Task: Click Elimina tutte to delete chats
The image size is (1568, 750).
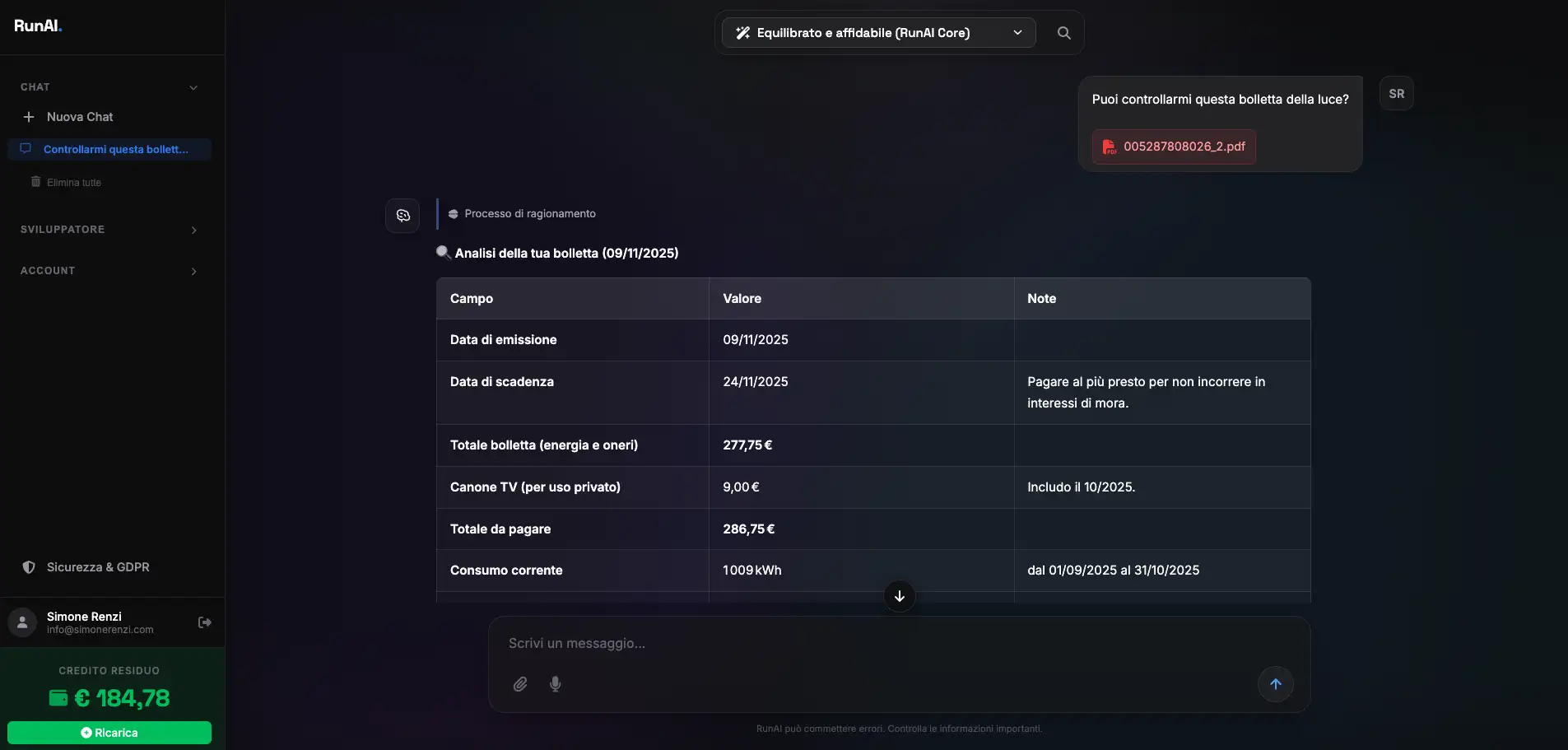Action: 73,183
